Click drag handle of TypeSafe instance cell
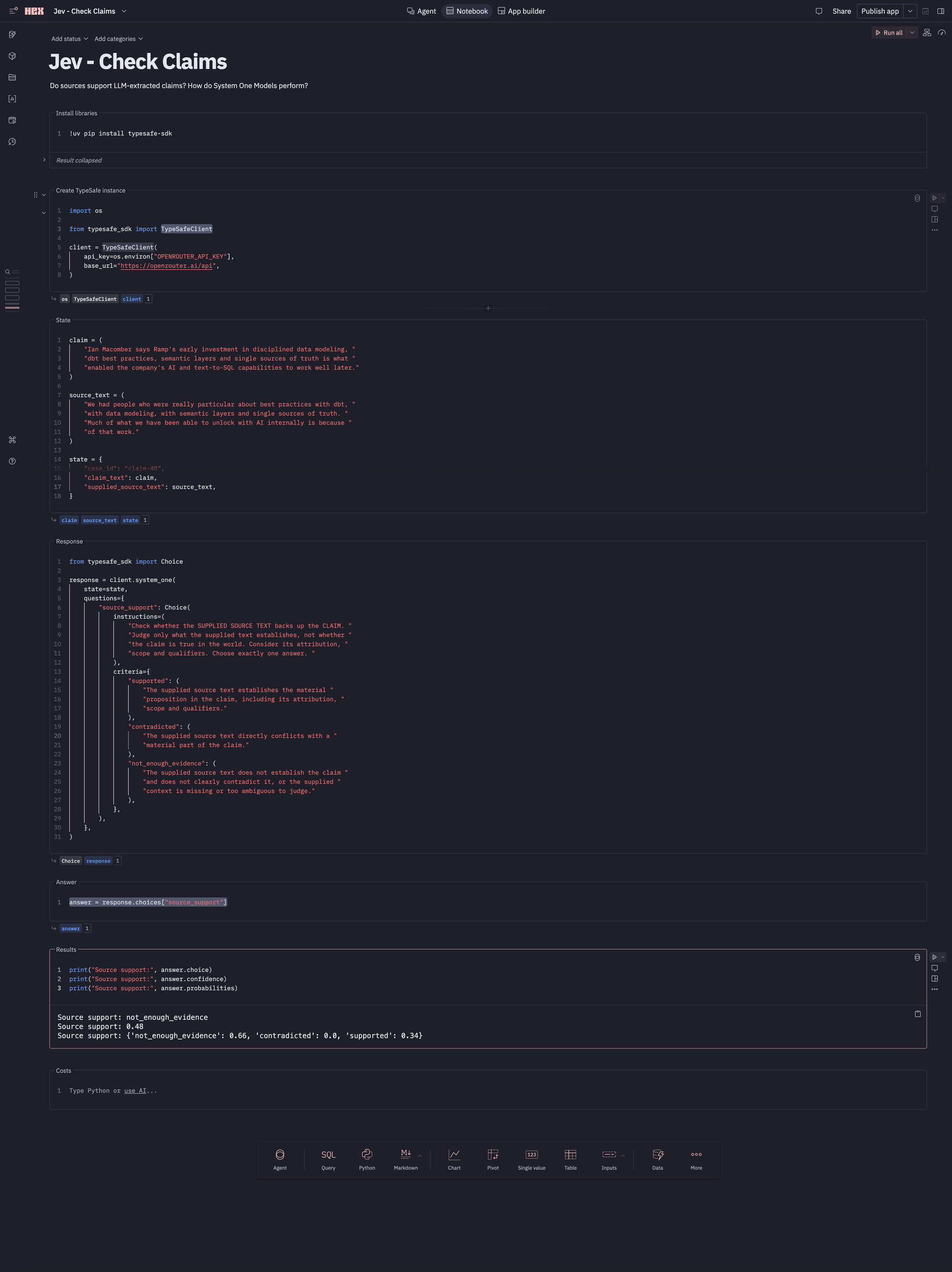Image resolution: width=952 pixels, height=1272 pixels. click(36, 195)
